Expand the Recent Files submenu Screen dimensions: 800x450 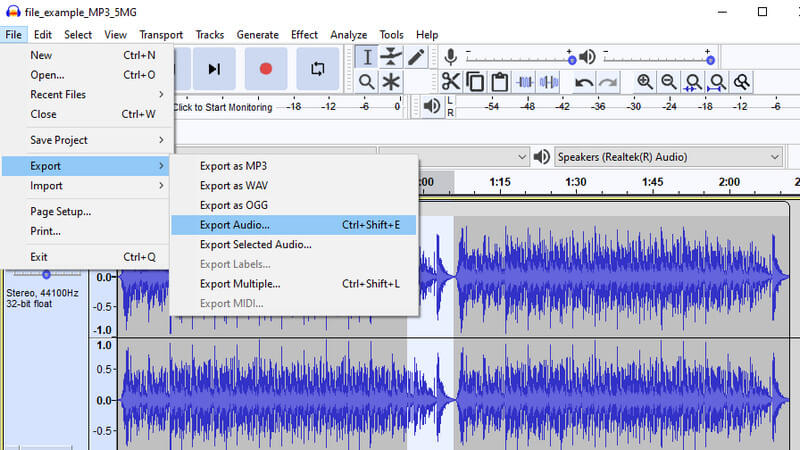85,94
